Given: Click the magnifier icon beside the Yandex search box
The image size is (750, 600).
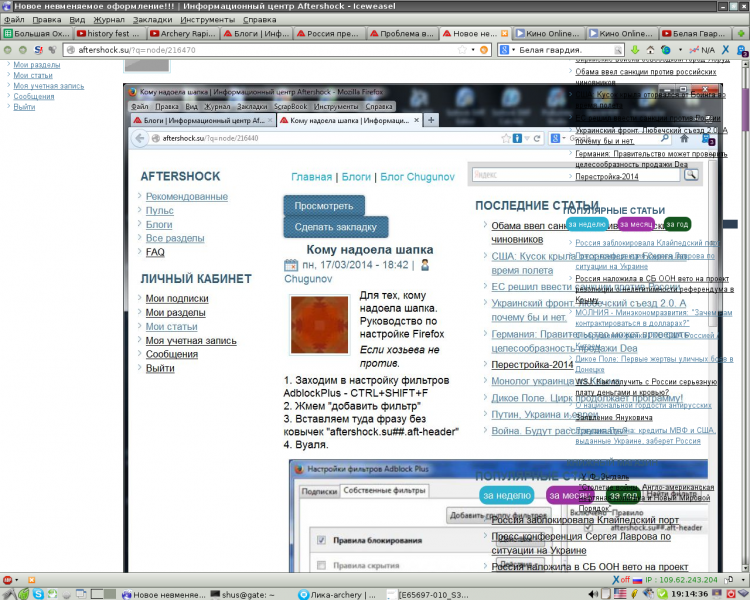Looking at the screenshot, I should [x=690, y=175].
